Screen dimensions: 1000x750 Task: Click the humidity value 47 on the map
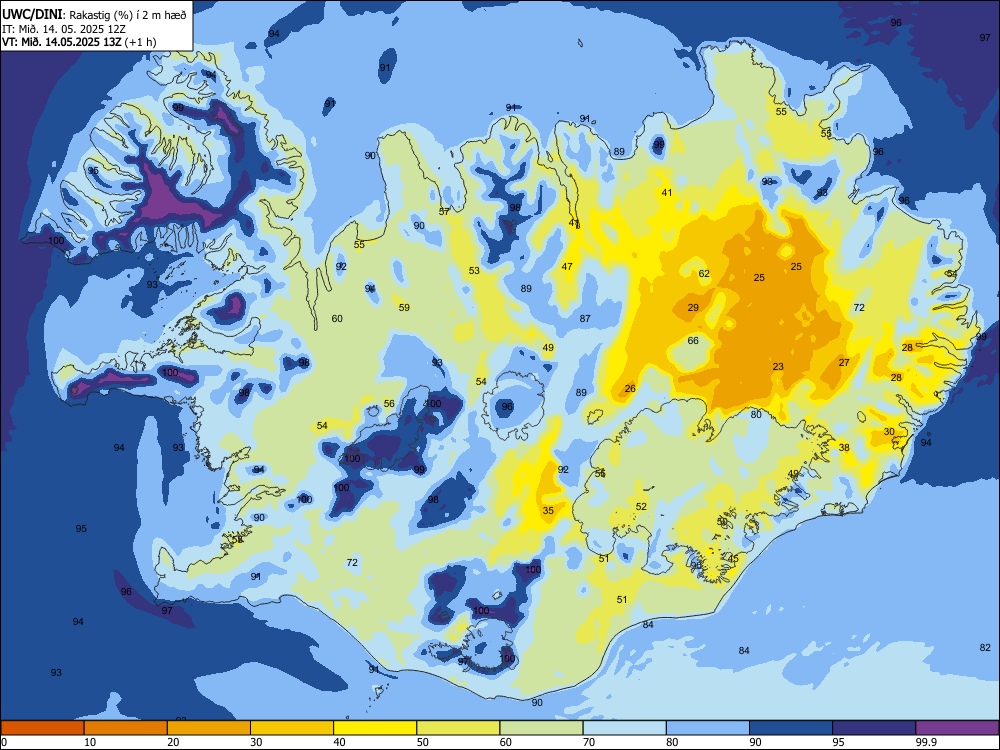[567, 267]
